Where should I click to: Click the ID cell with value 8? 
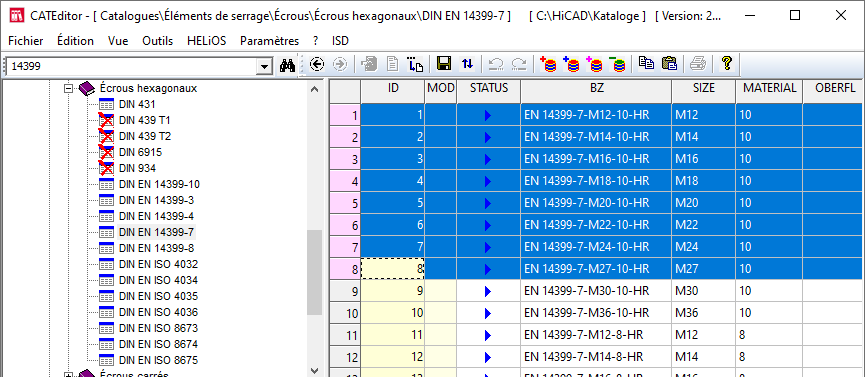point(393,269)
